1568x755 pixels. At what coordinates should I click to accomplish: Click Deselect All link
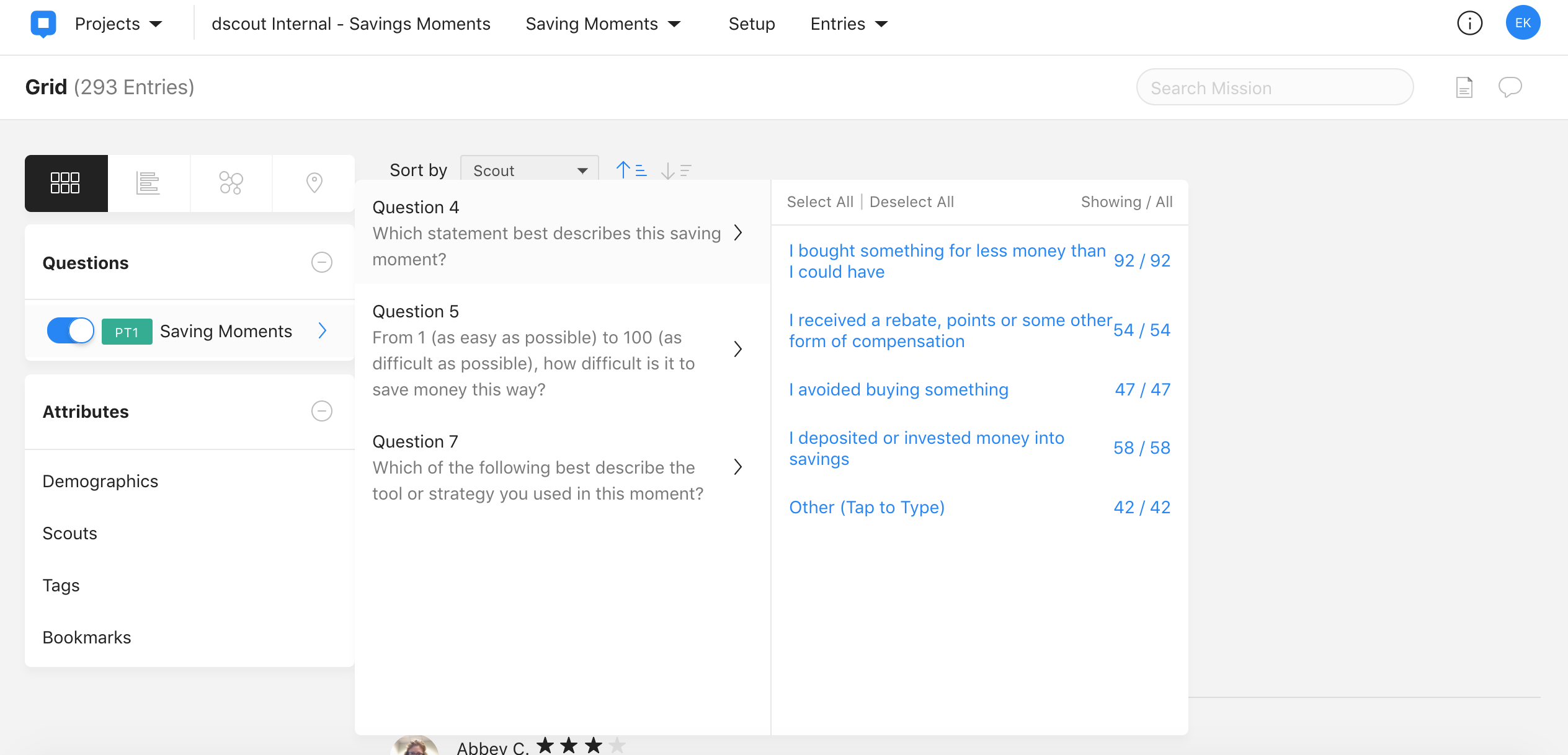pyautogui.click(x=911, y=201)
